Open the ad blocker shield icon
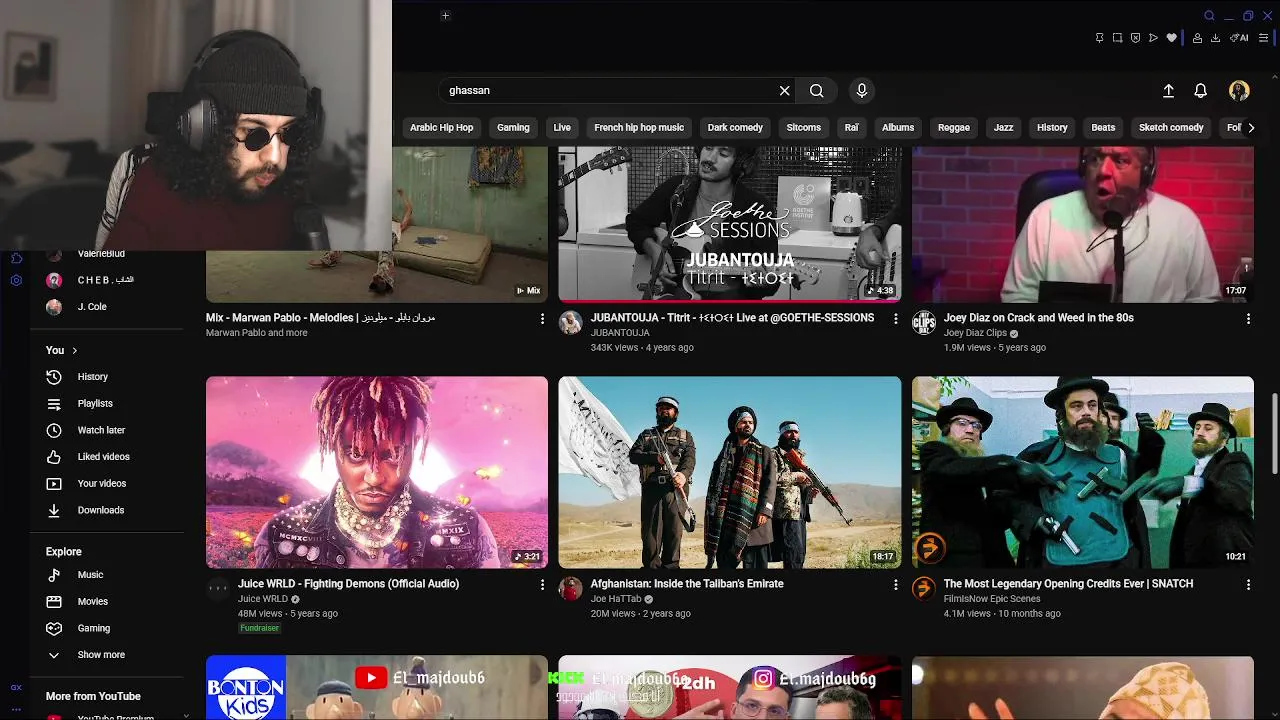The width and height of the screenshot is (1280, 720). coord(1135,38)
